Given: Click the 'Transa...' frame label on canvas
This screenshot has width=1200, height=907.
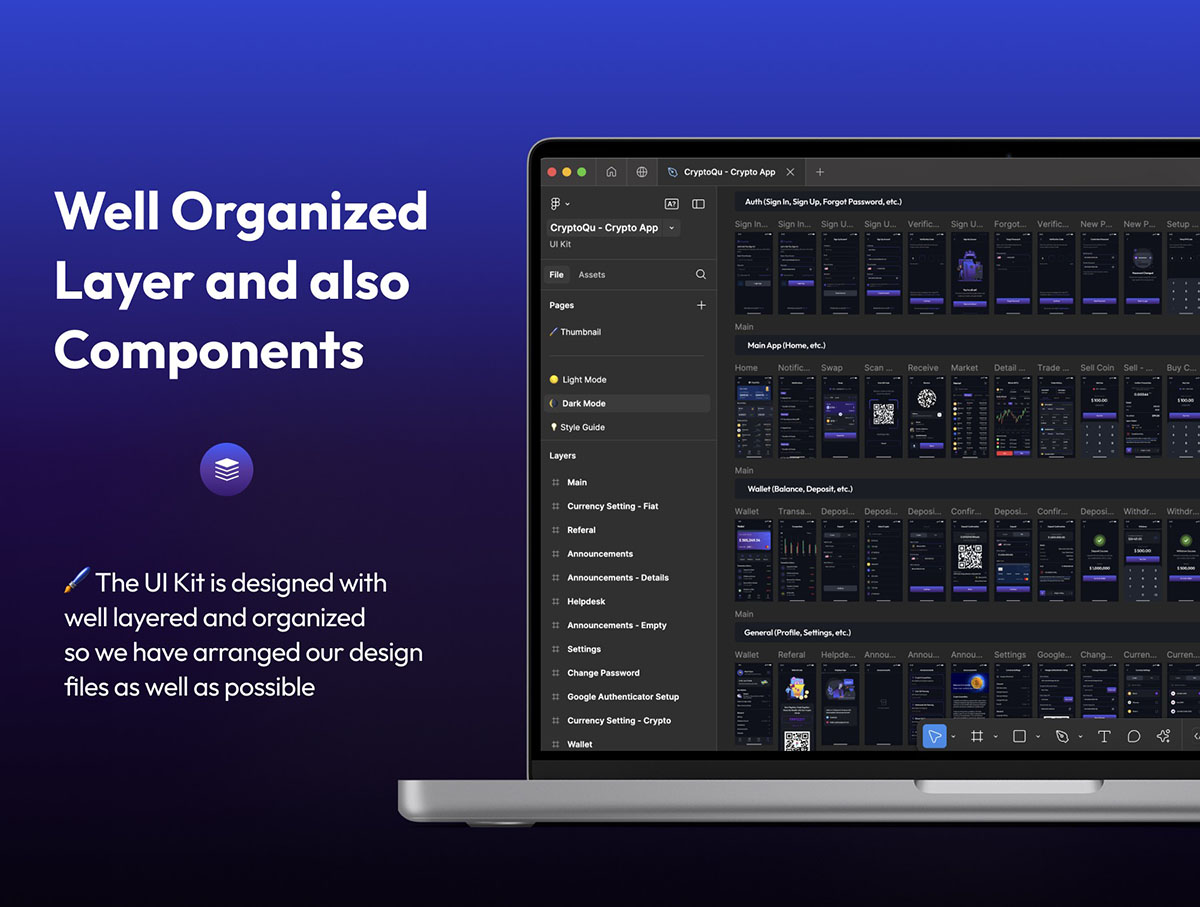Looking at the screenshot, I should [x=795, y=511].
